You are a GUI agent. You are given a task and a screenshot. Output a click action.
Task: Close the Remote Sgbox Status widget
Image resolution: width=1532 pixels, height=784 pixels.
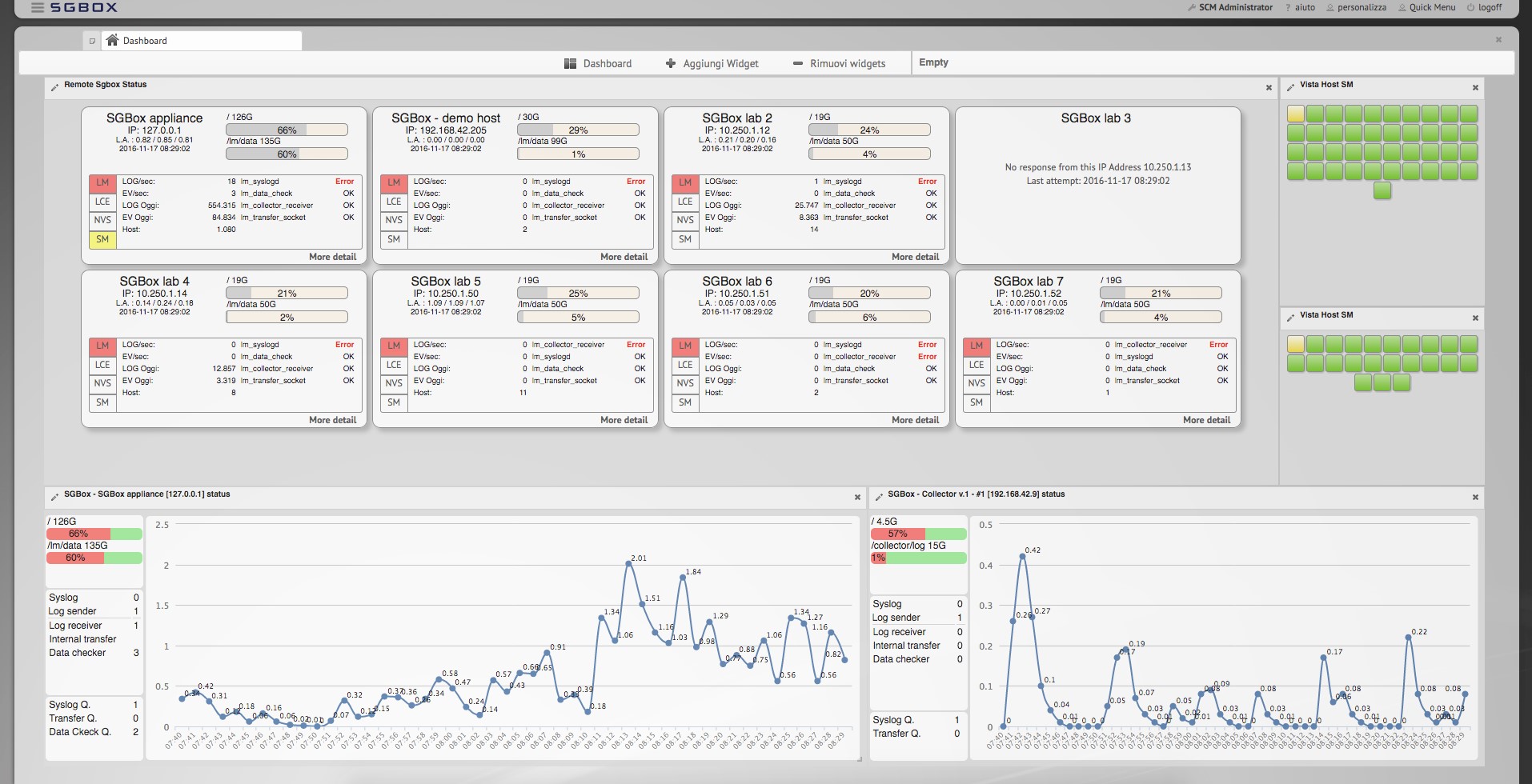point(1269,87)
